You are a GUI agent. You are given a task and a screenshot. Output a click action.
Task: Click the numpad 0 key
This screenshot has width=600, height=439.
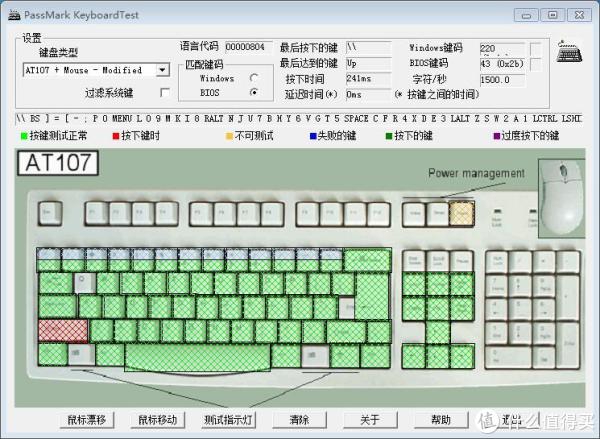[508, 357]
